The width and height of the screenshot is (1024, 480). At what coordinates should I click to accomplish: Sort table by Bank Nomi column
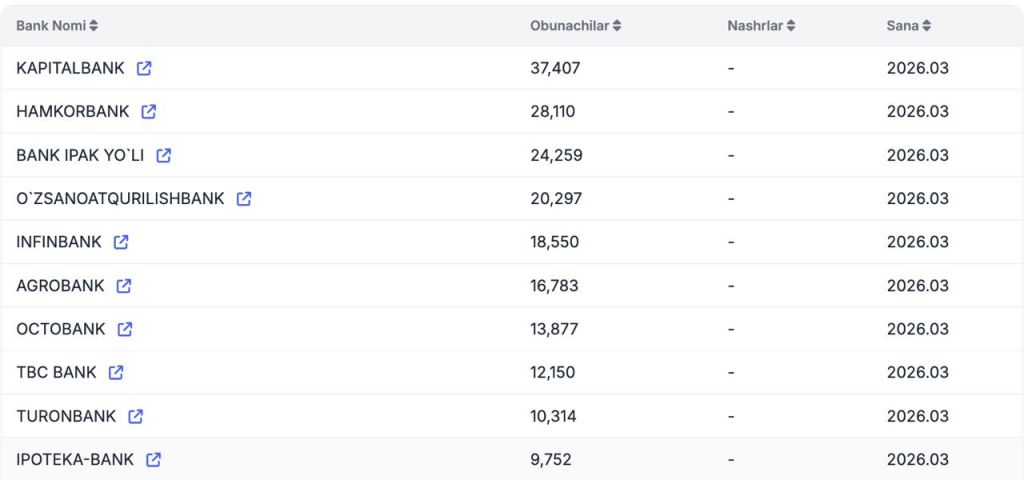click(x=57, y=26)
